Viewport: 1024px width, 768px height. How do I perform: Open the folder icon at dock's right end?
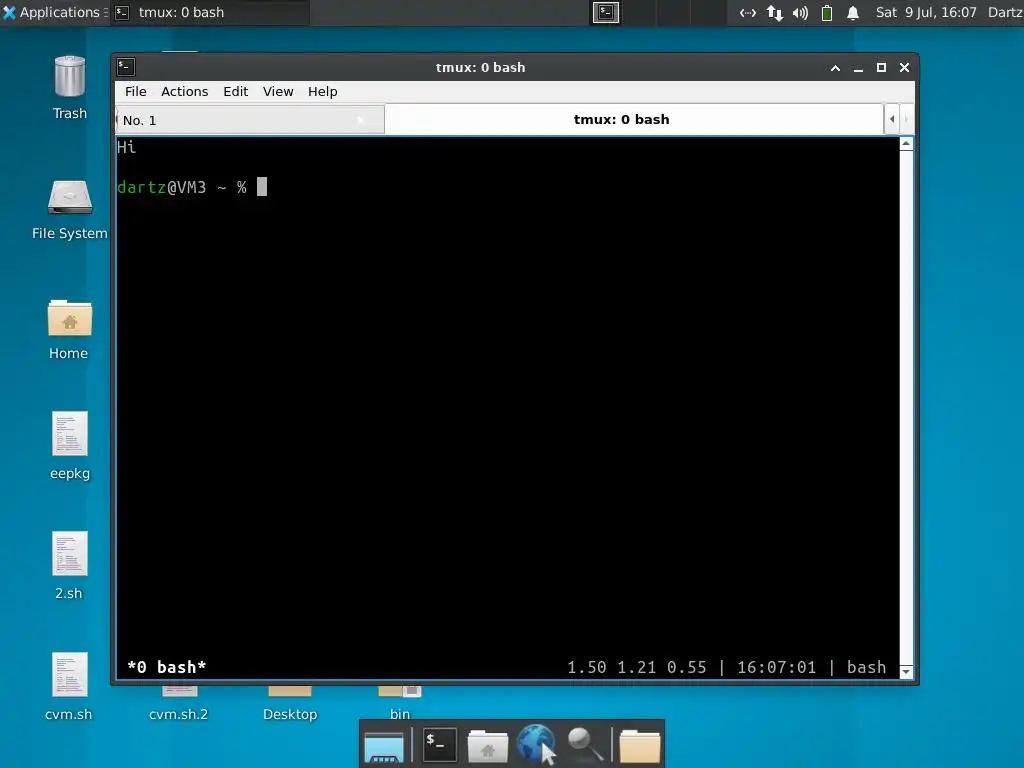[639, 745]
